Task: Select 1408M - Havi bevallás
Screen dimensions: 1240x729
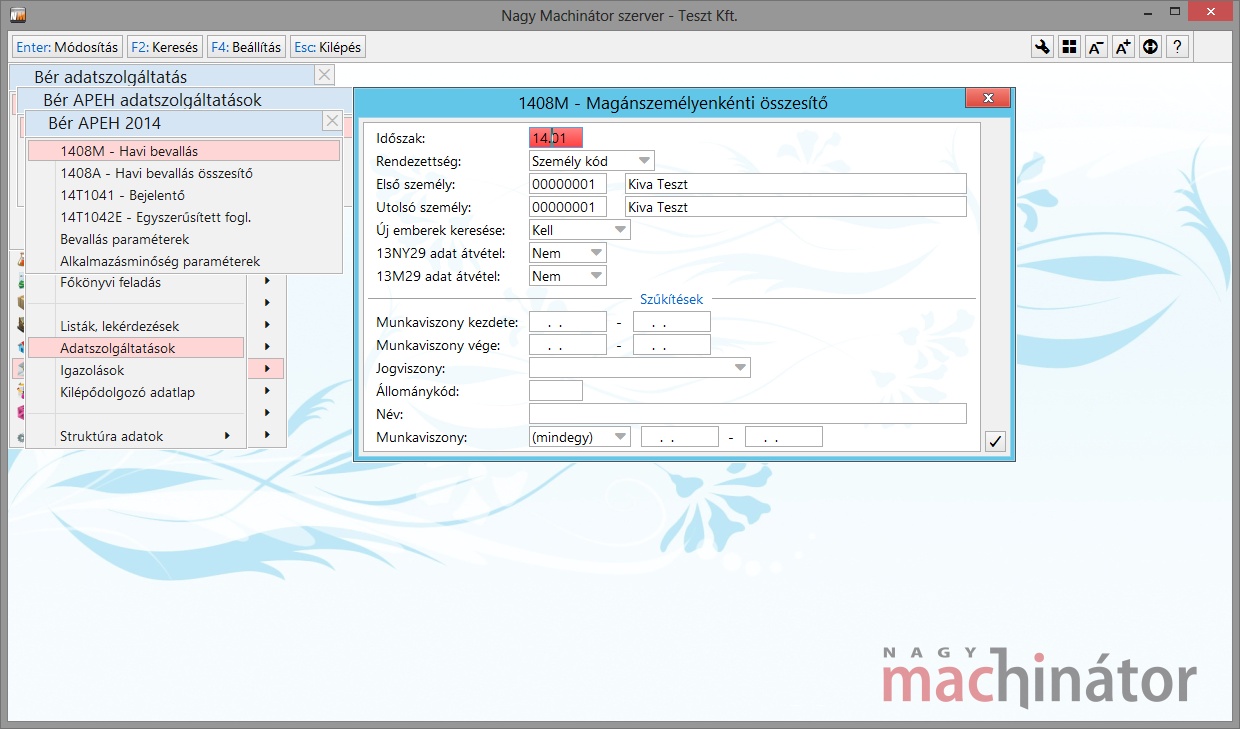Action: coord(184,151)
